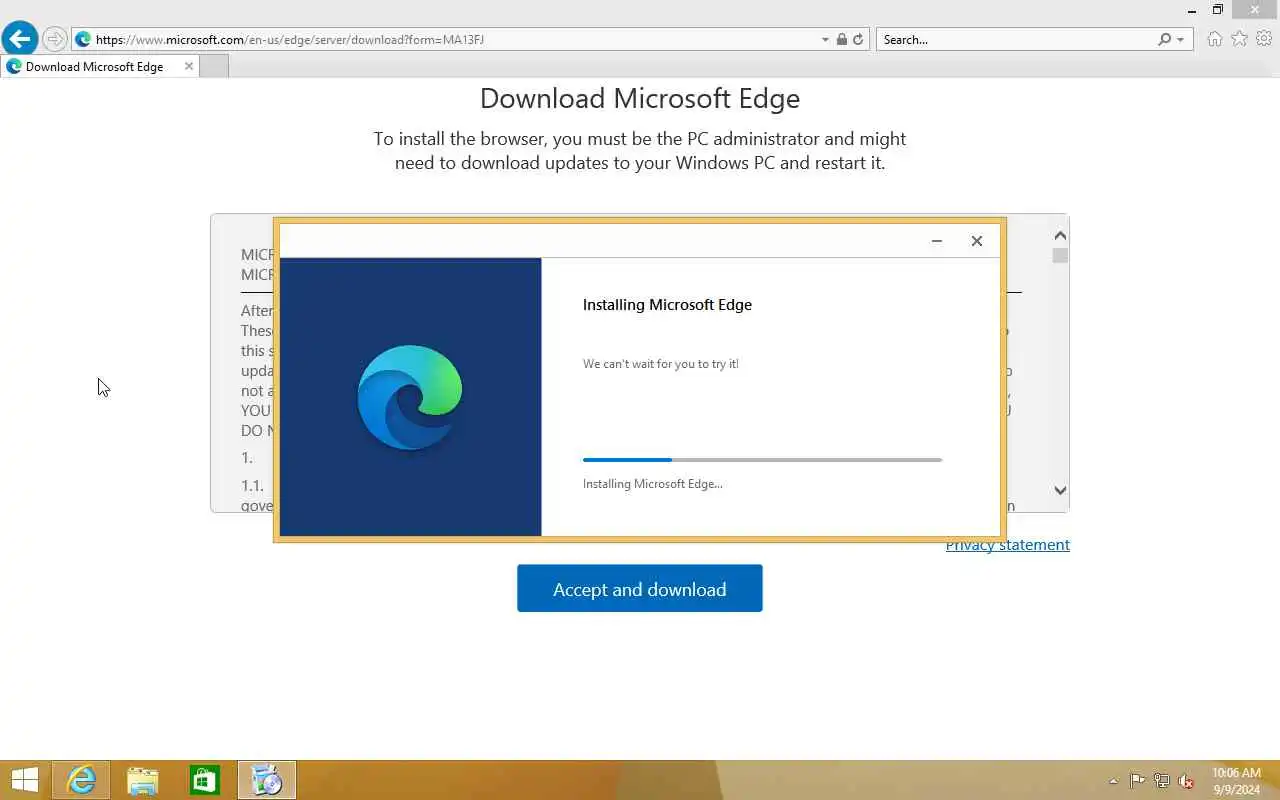Minimize the Edge installer dialog
Viewport: 1280px width, 800px height.
click(936, 241)
